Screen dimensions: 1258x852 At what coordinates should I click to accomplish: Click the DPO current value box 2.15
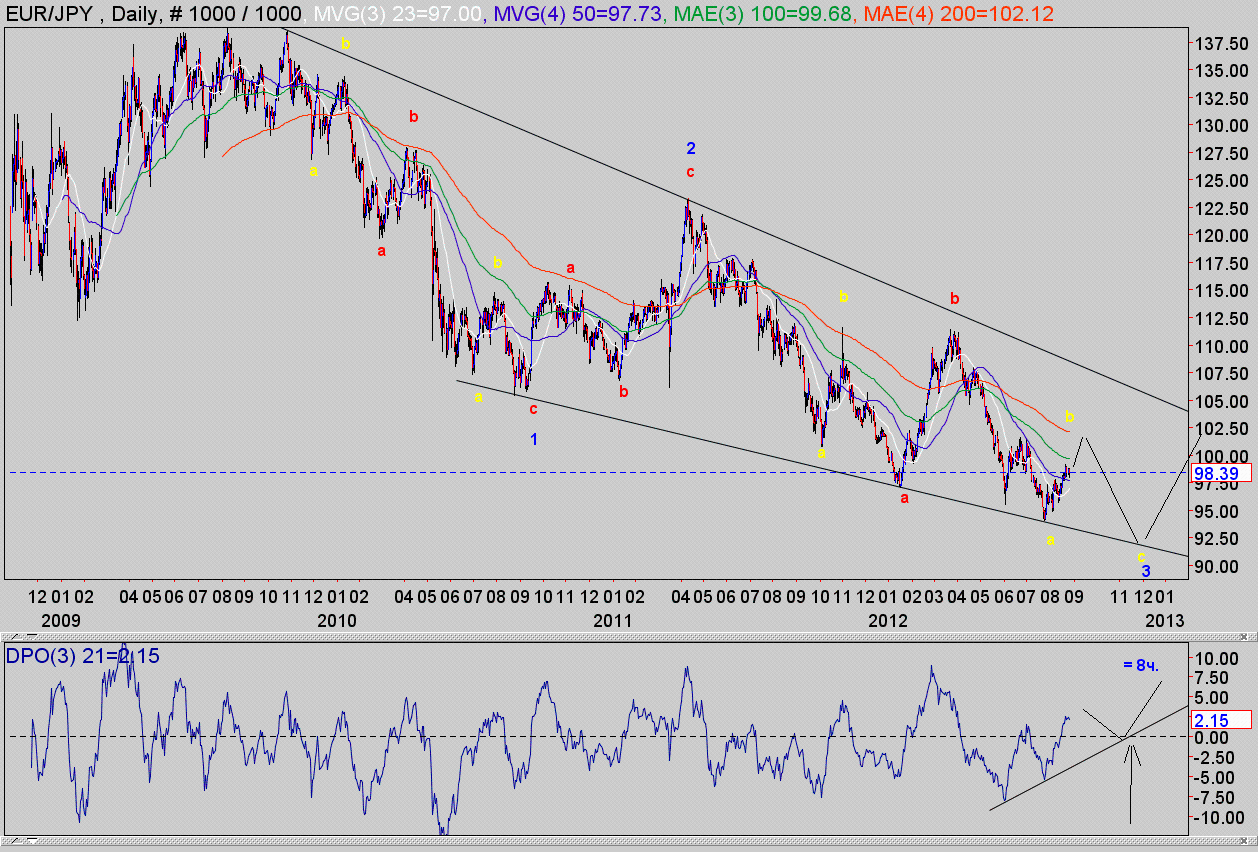[1220, 719]
